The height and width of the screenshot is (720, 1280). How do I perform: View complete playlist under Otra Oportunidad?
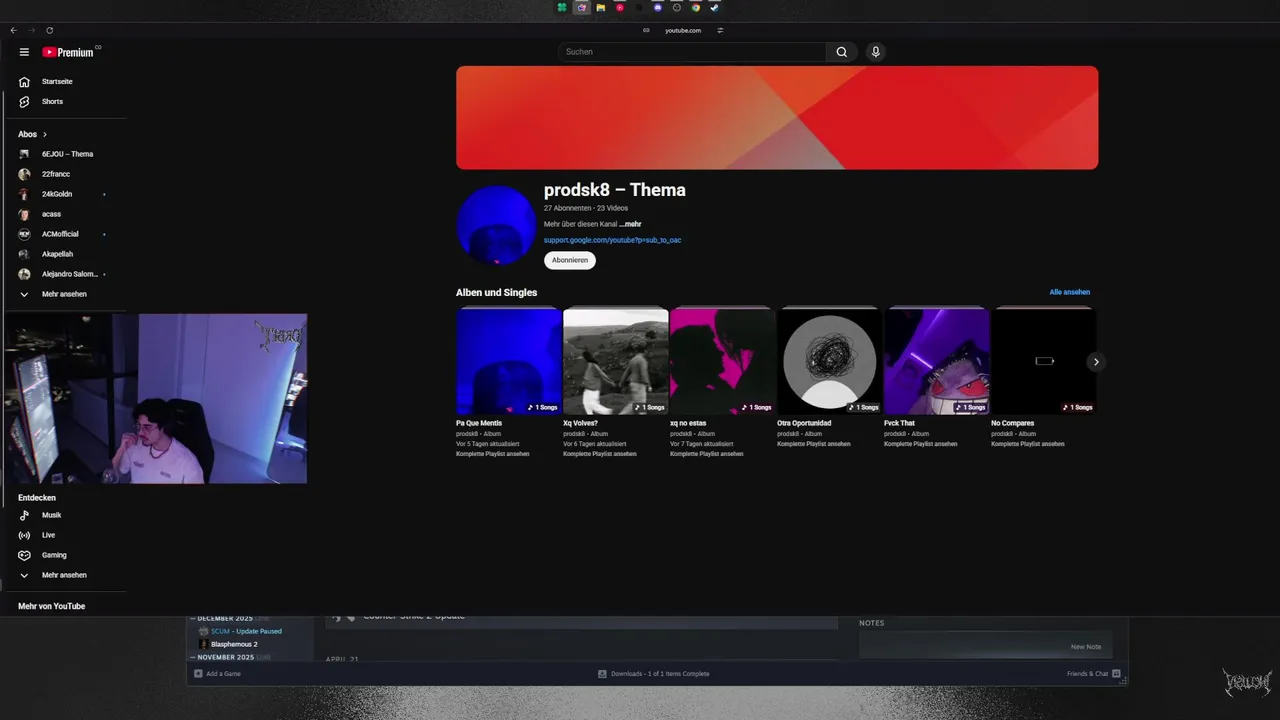[814, 444]
